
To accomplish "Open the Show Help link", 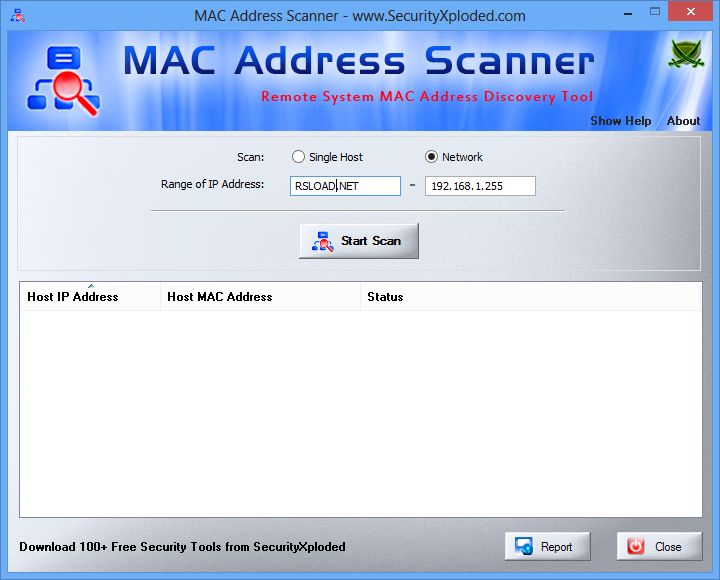I will [x=620, y=121].
